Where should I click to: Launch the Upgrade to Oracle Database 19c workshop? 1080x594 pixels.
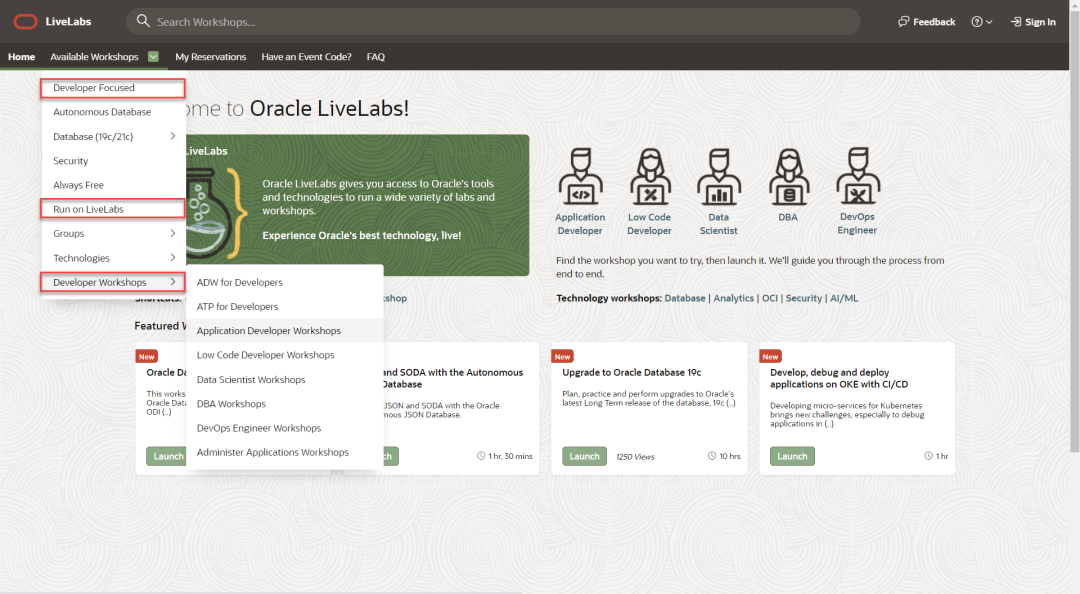(584, 456)
